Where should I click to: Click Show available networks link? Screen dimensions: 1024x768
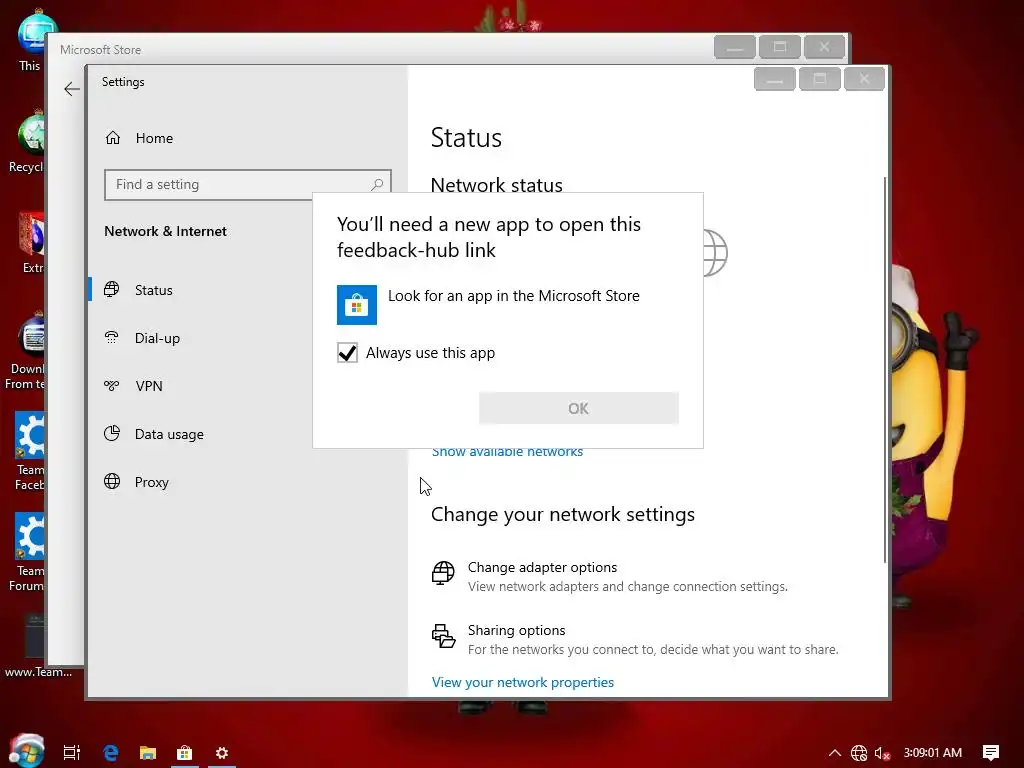pos(507,452)
